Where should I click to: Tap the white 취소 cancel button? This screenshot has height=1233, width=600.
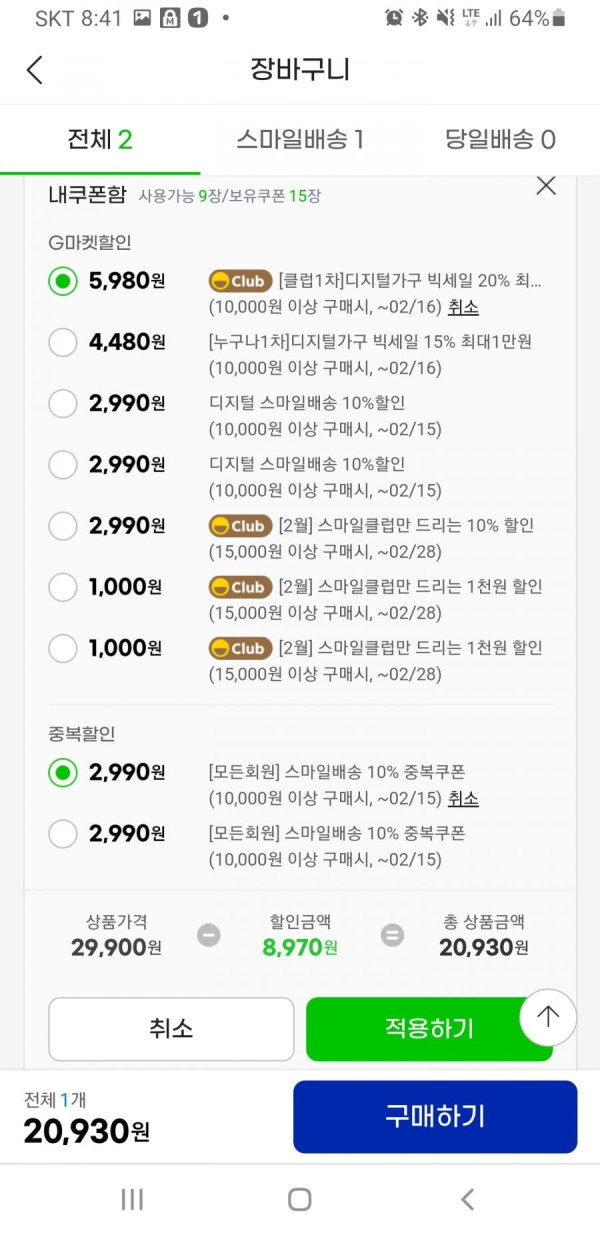tap(171, 1029)
